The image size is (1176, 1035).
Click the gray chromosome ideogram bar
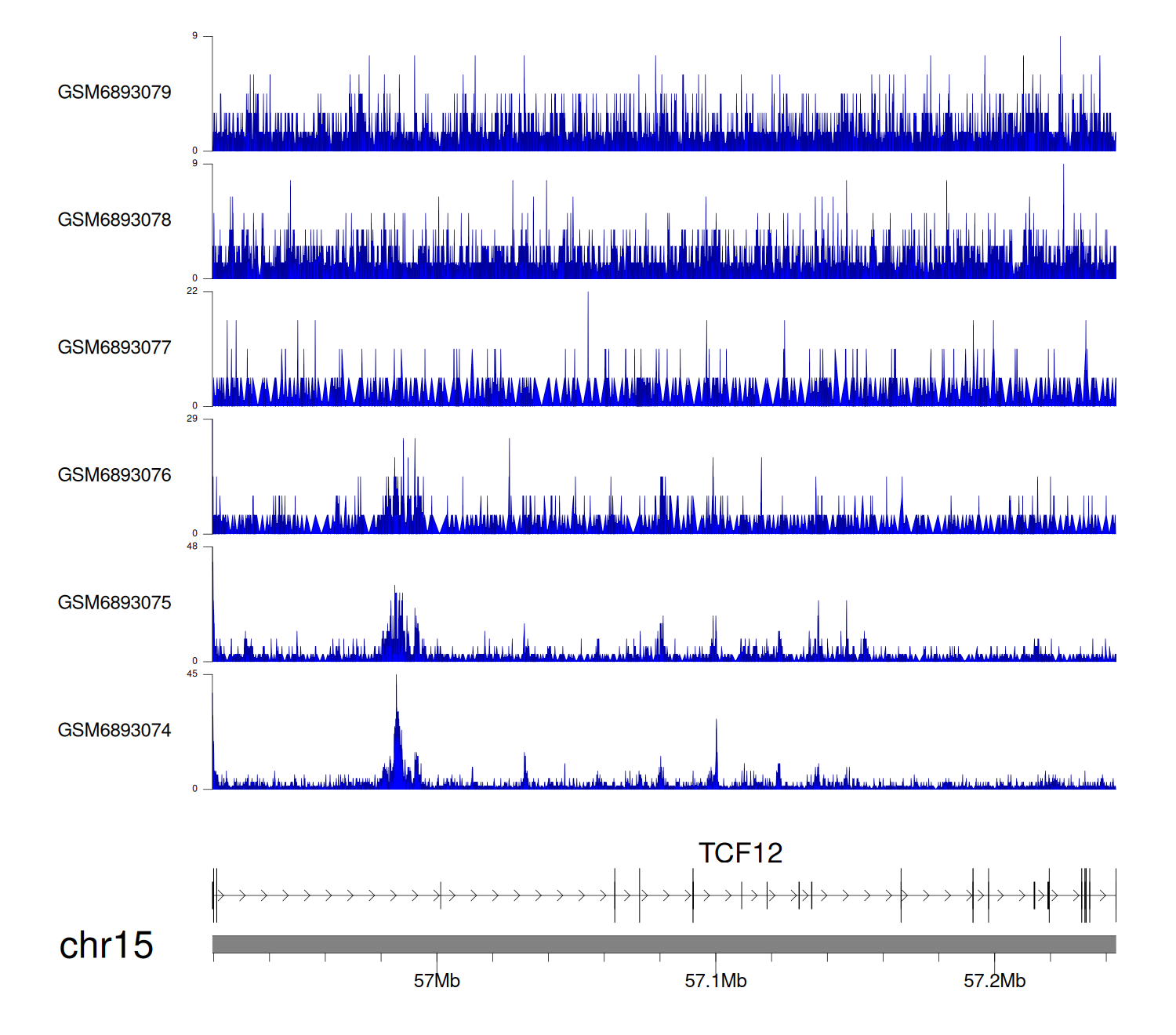pyautogui.click(x=663, y=944)
